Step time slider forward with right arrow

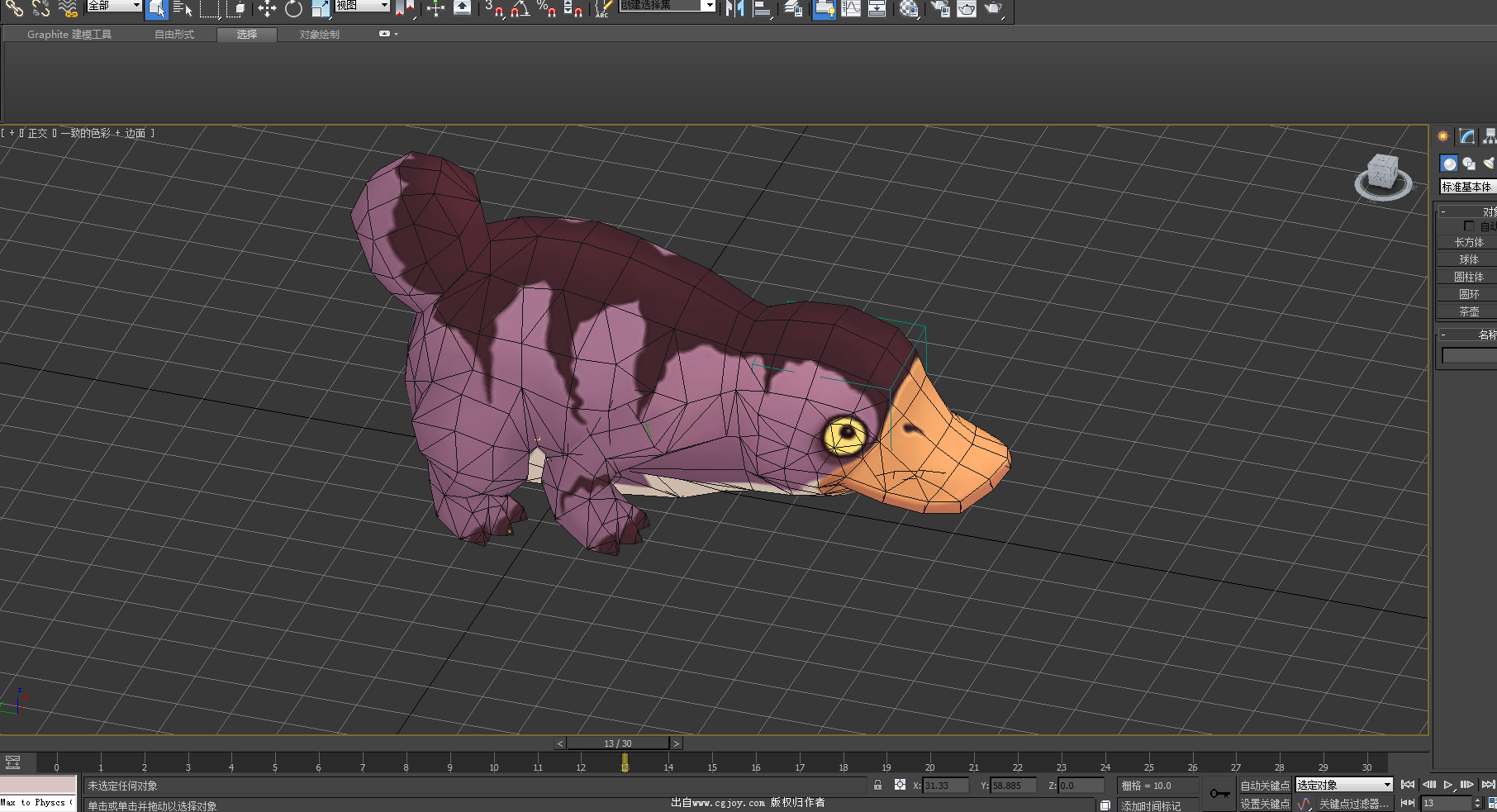pyautogui.click(x=677, y=743)
